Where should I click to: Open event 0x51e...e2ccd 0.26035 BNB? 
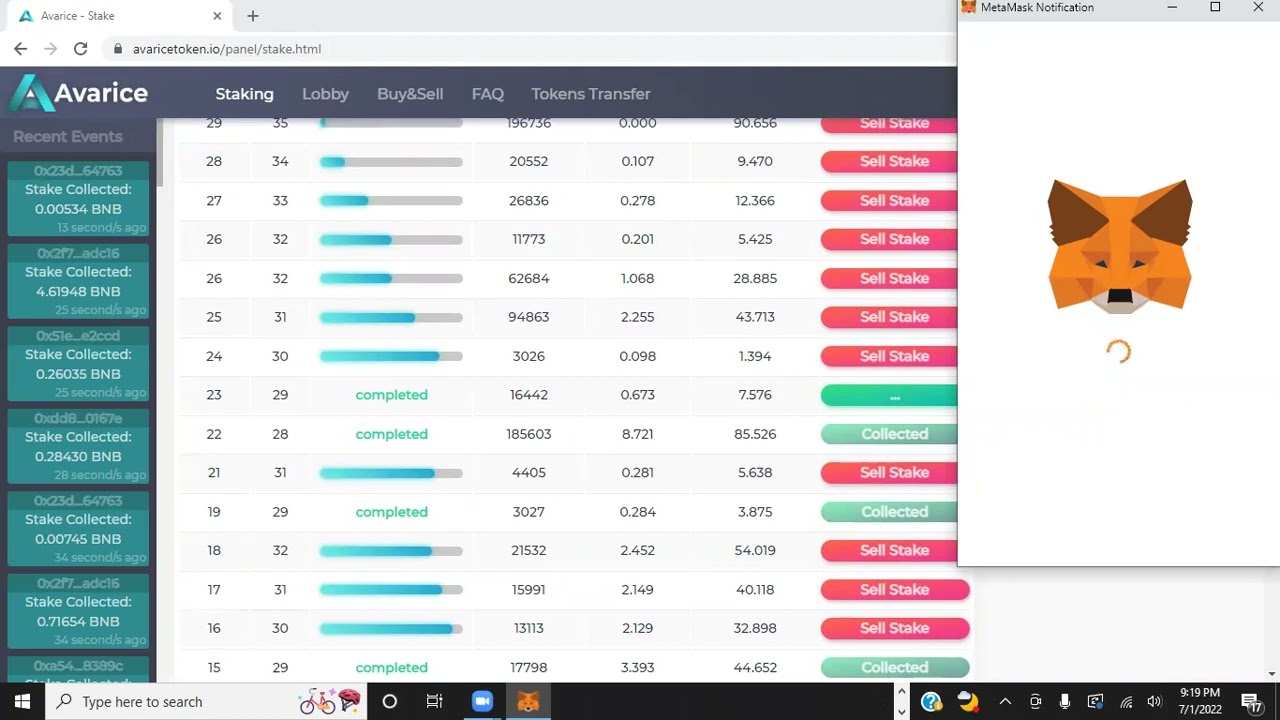pos(78,364)
